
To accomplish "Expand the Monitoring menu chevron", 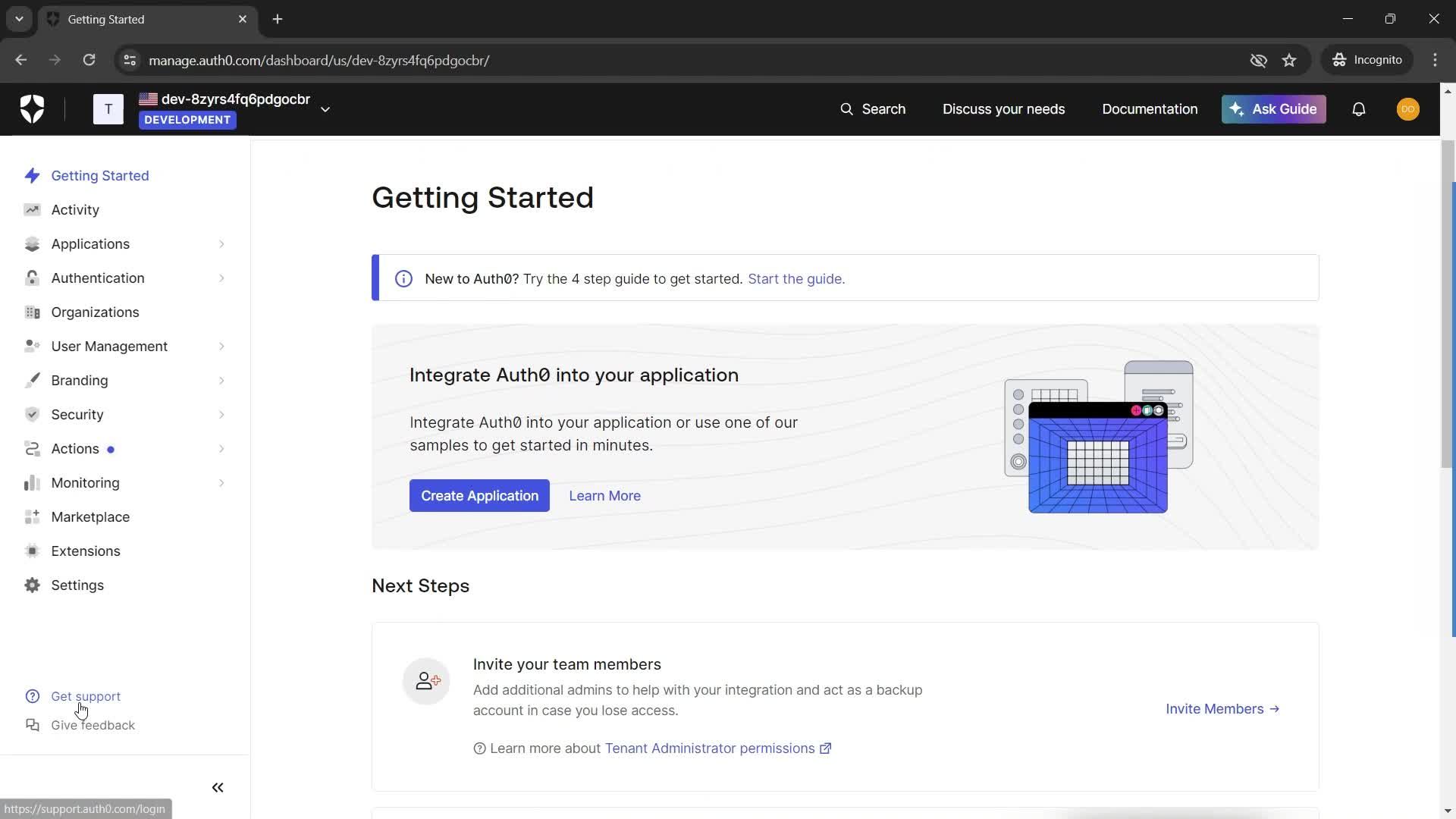I will (221, 483).
